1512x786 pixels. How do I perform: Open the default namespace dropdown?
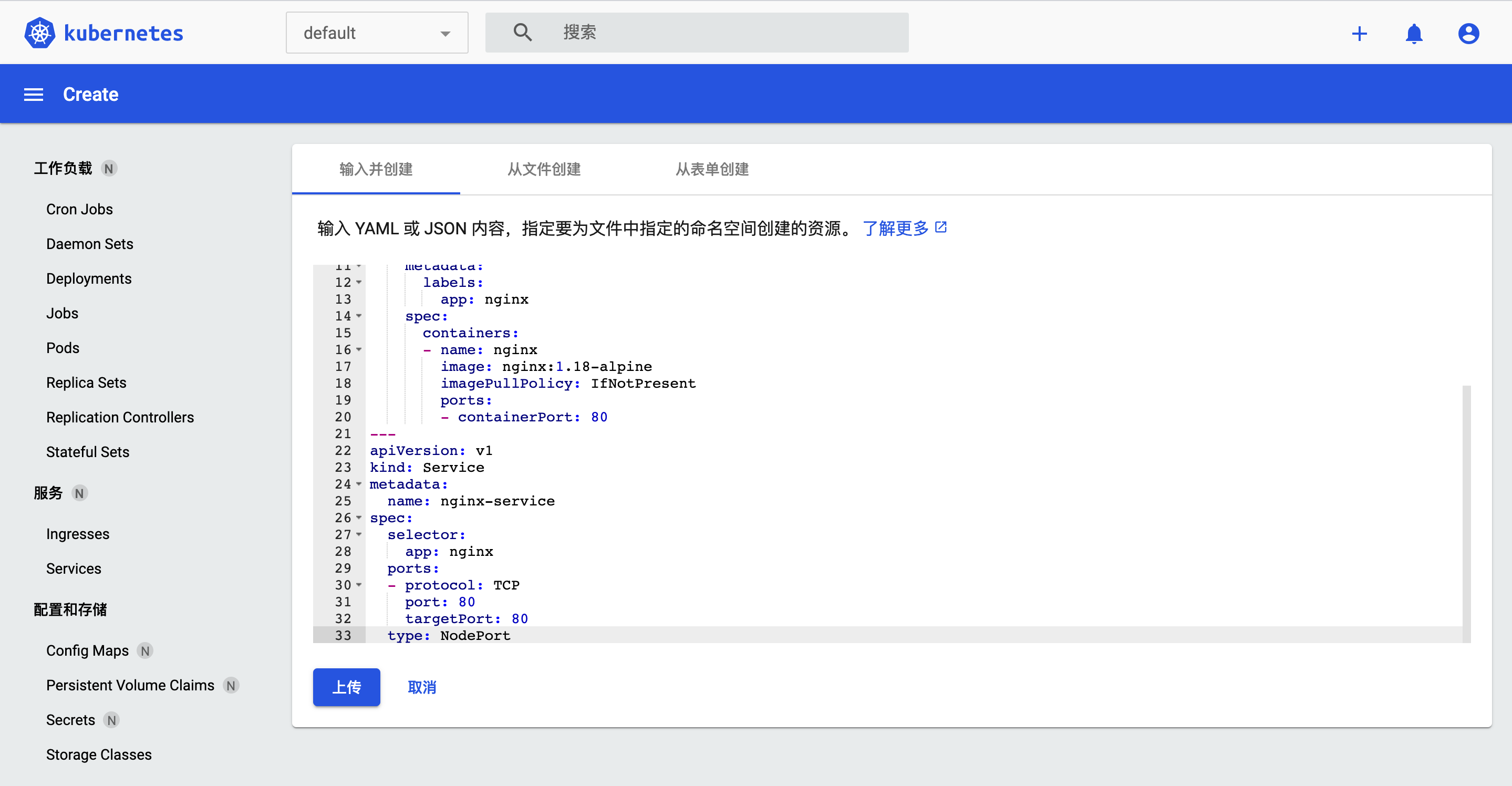[376, 33]
